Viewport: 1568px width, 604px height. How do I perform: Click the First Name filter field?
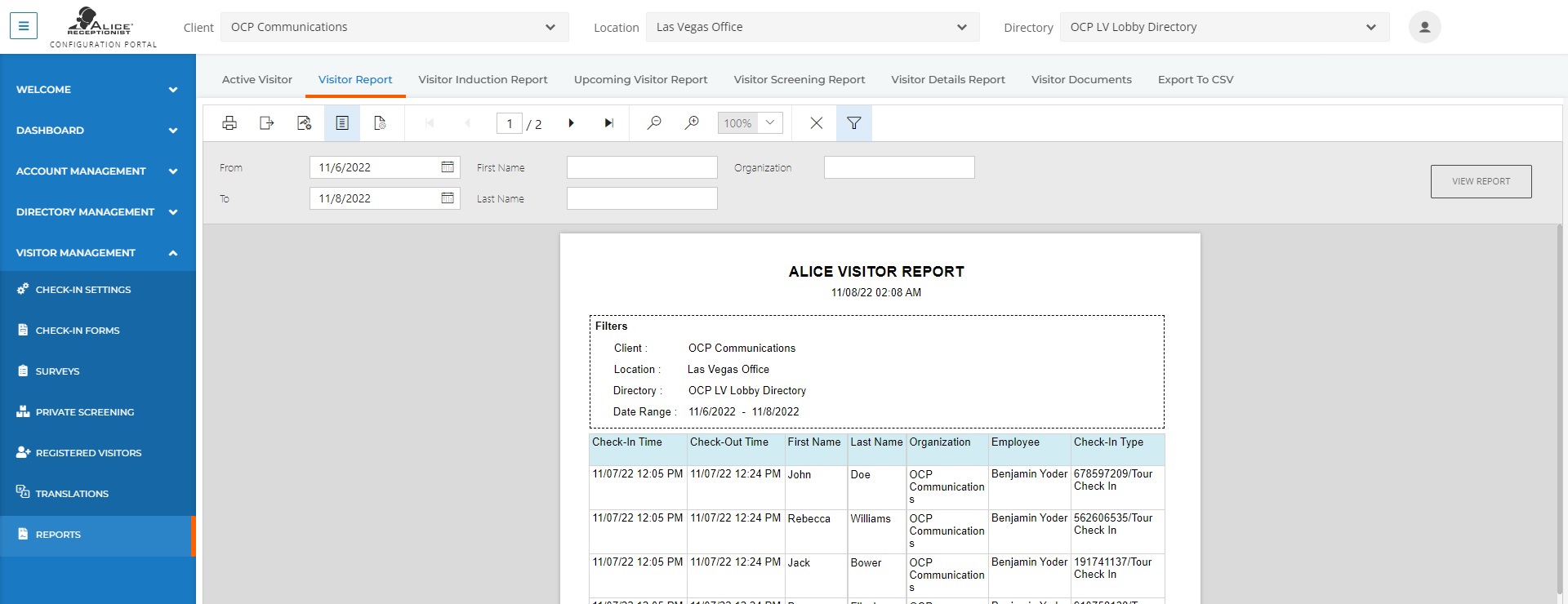coord(642,167)
